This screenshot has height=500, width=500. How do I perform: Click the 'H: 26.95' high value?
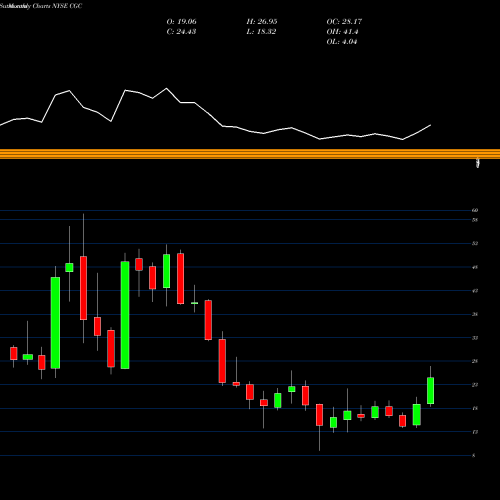pos(262,22)
